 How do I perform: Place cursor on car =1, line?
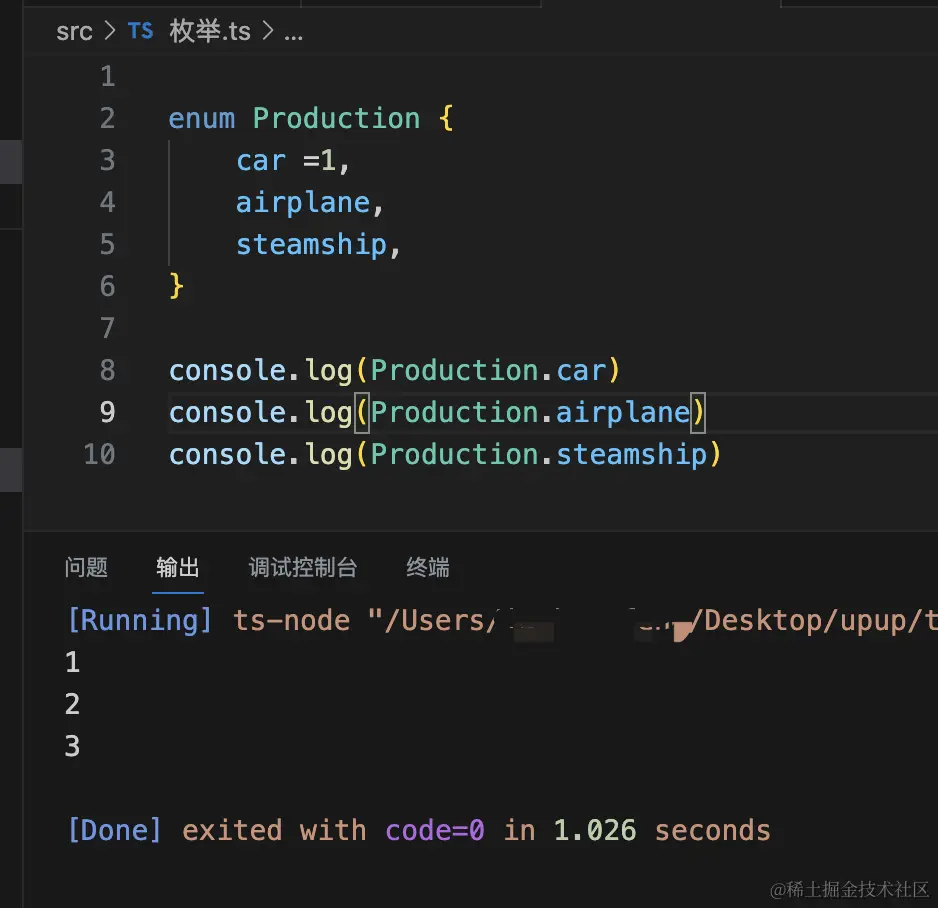point(293,160)
